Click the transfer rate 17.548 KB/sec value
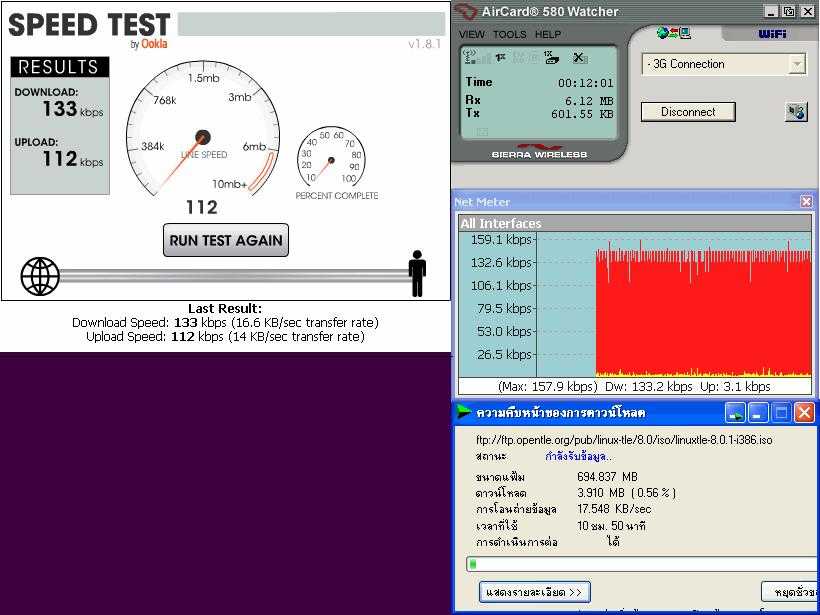820x615 pixels. (x=614, y=509)
